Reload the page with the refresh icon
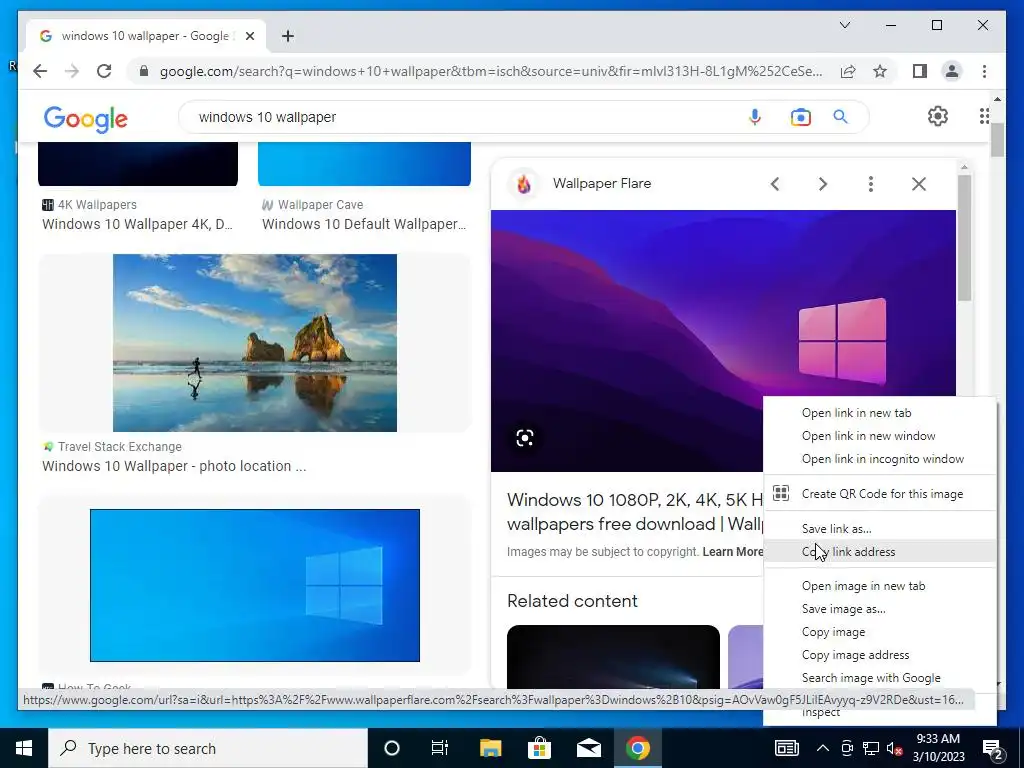The height and width of the screenshot is (768, 1024). 104,71
